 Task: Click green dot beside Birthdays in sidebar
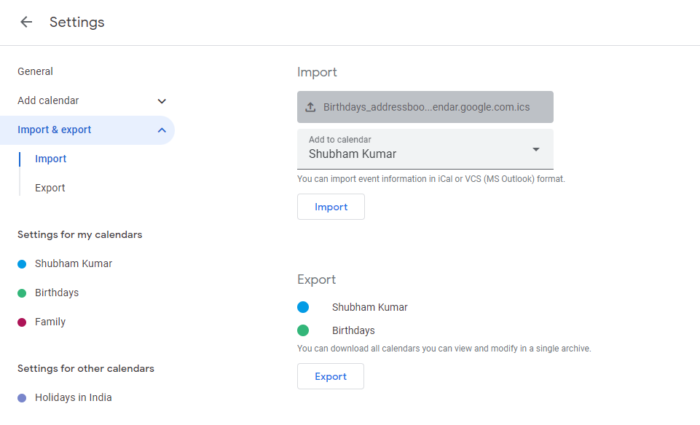[22, 293]
